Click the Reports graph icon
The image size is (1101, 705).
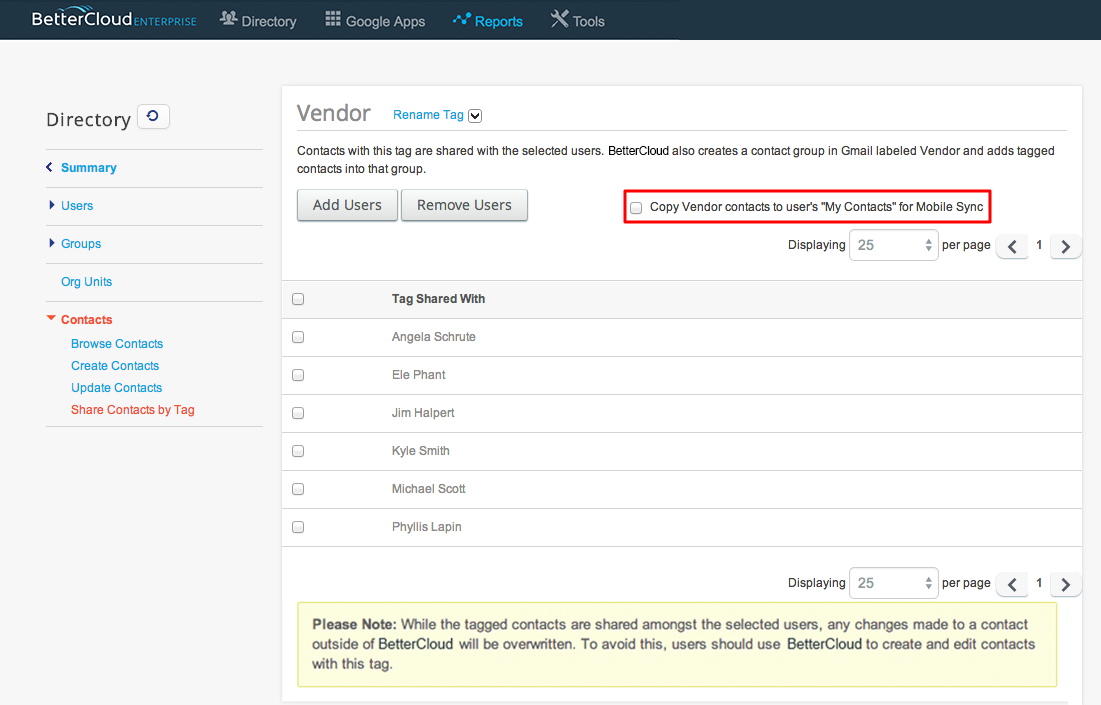tap(462, 19)
